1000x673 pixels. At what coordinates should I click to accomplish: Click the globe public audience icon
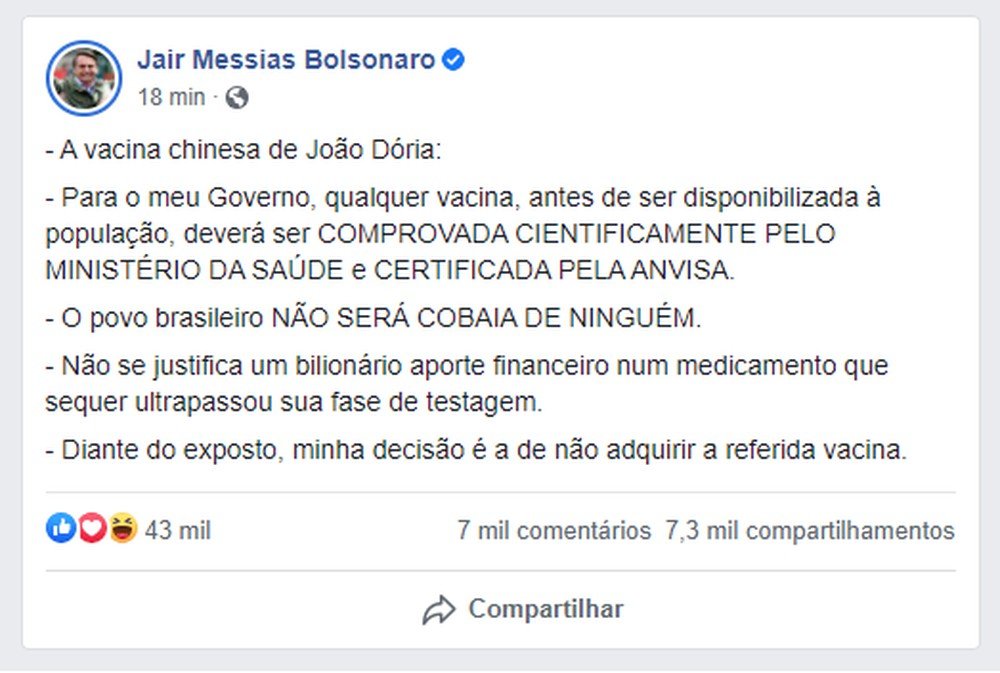point(237,97)
